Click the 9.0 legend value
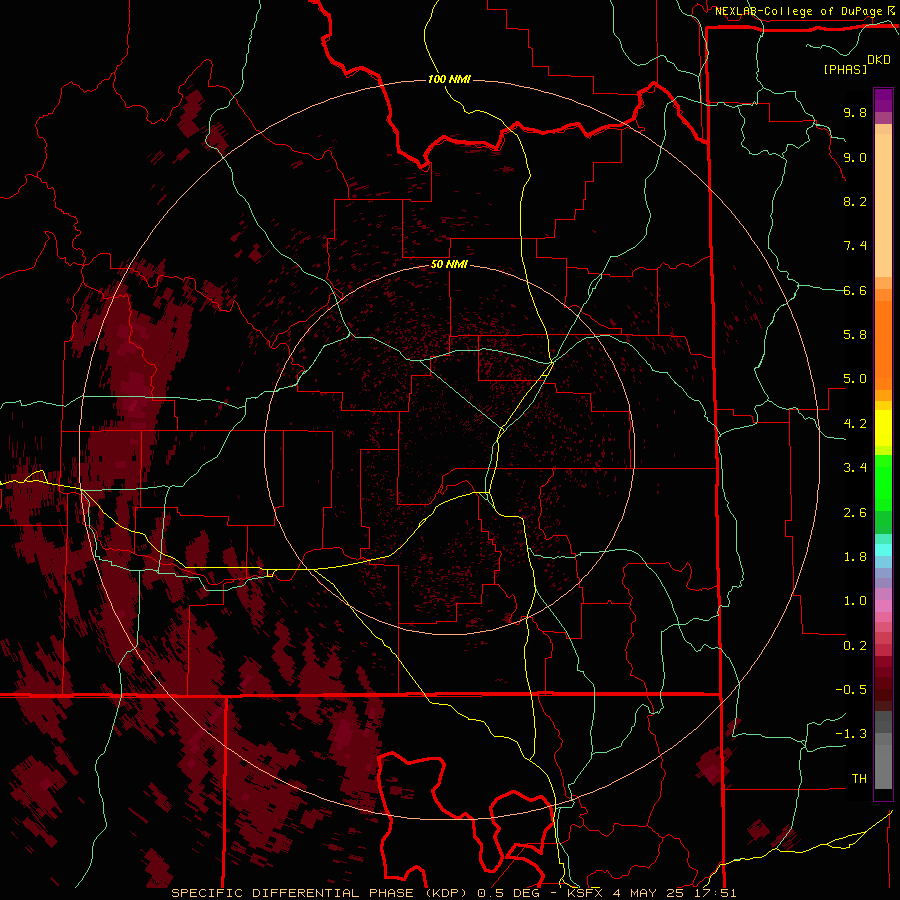 (x=855, y=157)
